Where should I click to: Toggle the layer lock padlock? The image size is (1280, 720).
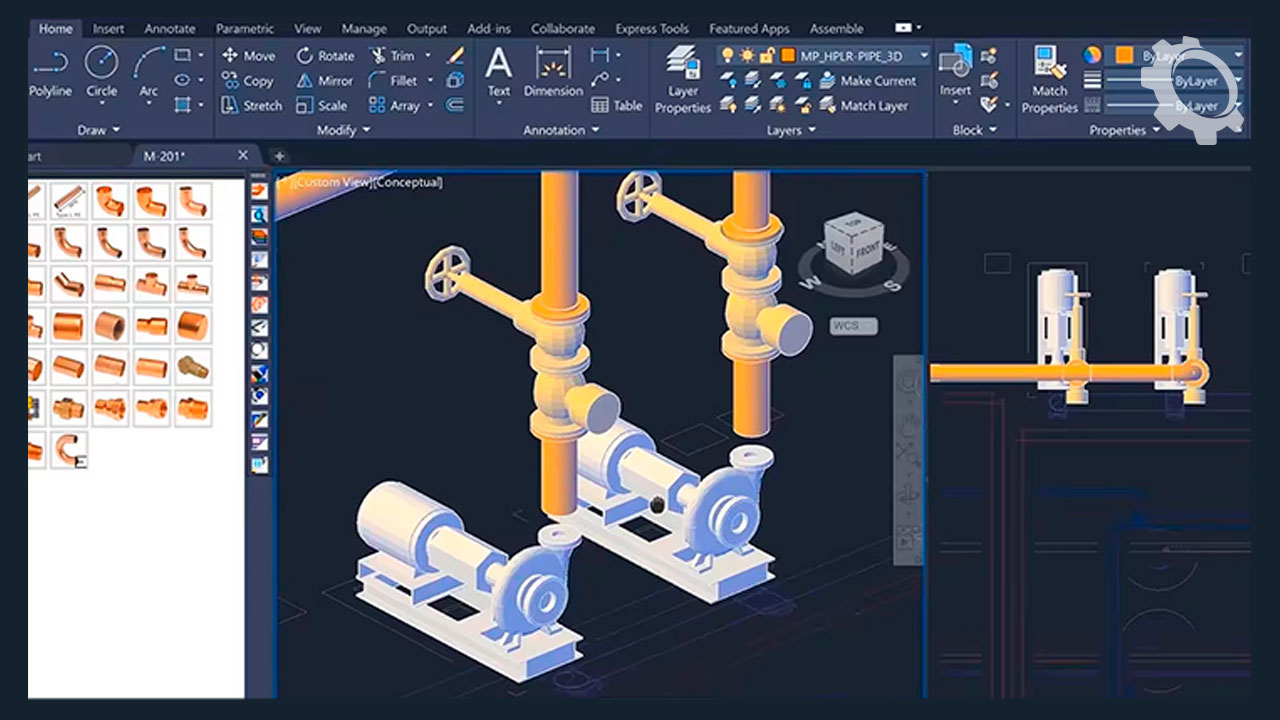767,55
